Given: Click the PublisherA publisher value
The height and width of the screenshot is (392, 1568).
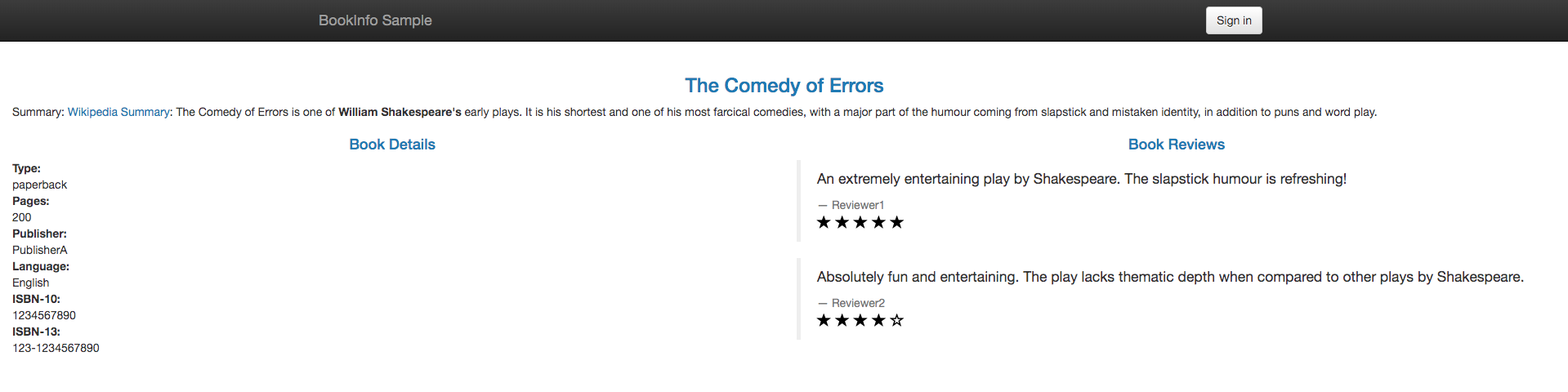Looking at the screenshot, I should click(40, 250).
